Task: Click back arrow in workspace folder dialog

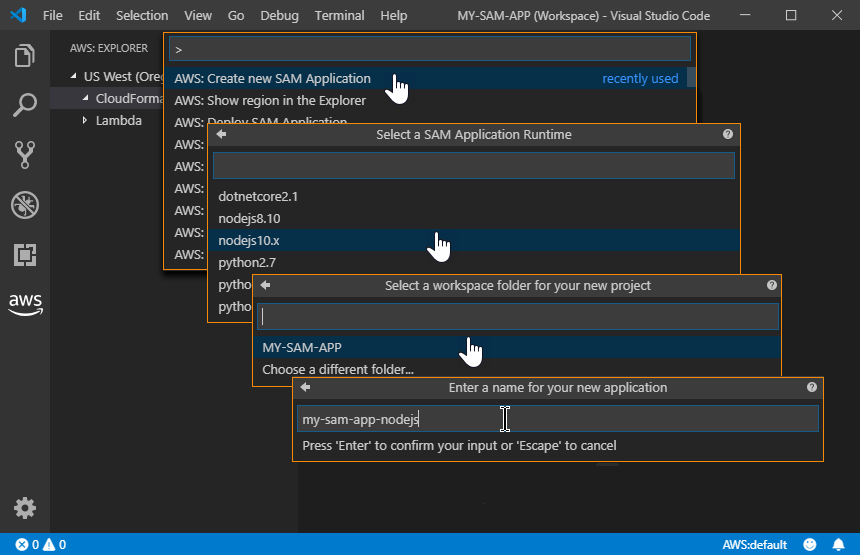Action: (x=265, y=286)
